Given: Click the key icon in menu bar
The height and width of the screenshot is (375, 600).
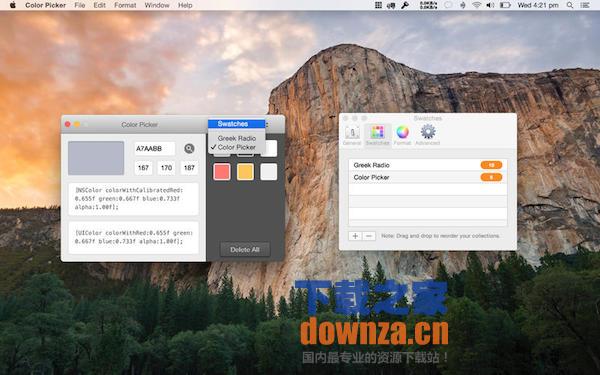Looking at the screenshot, I should (x=404, y=5).
